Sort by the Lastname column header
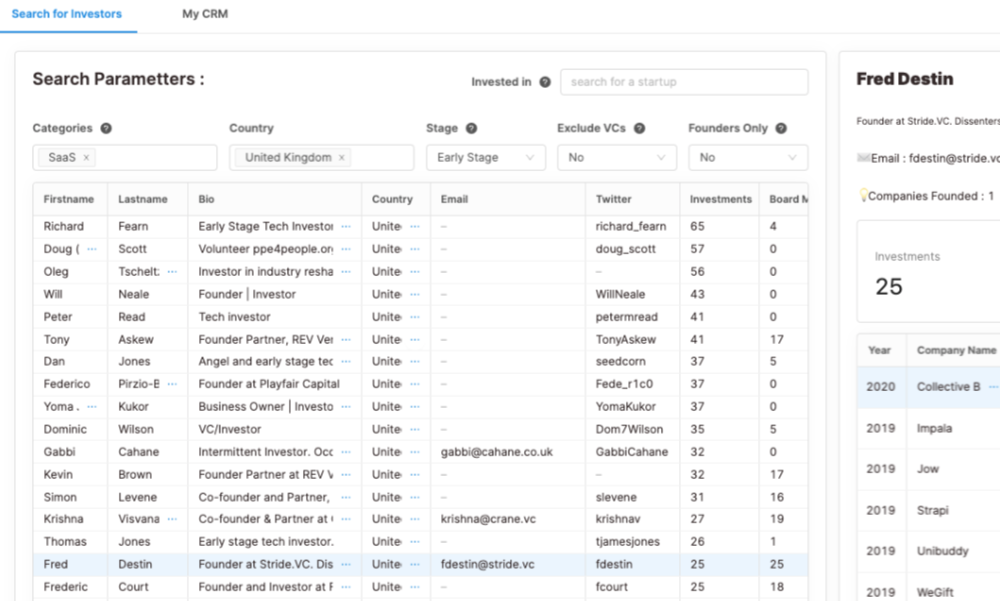 point(143,199)
